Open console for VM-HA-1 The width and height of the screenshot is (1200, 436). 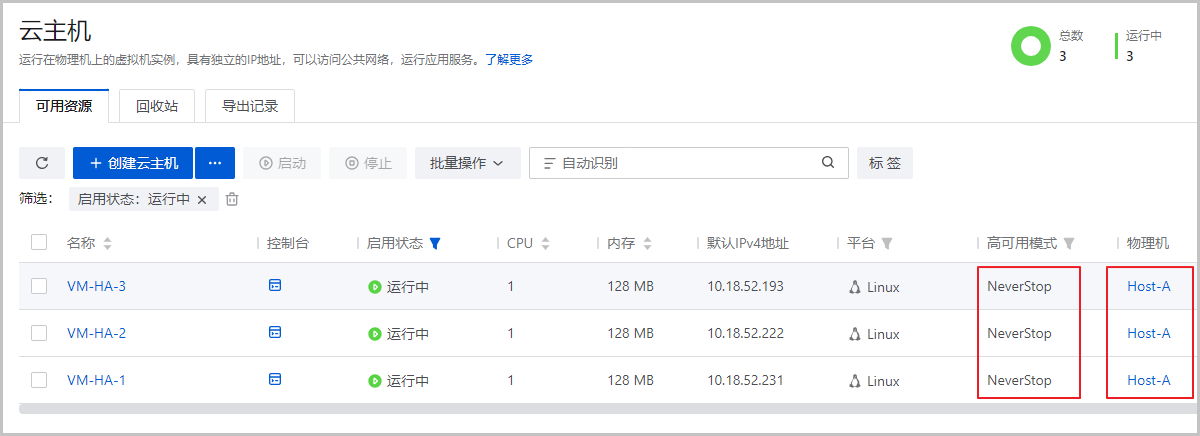tap(275, 380)
